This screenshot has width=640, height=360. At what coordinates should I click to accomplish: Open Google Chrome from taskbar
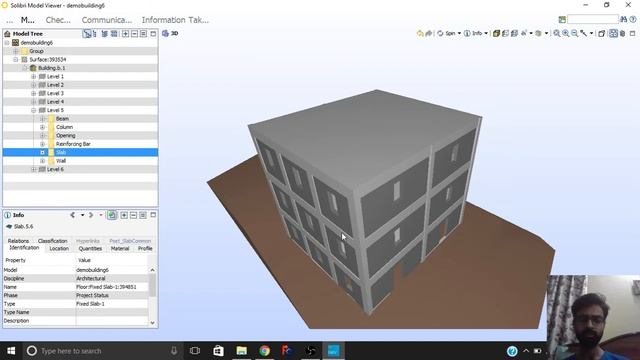point(264,351)
